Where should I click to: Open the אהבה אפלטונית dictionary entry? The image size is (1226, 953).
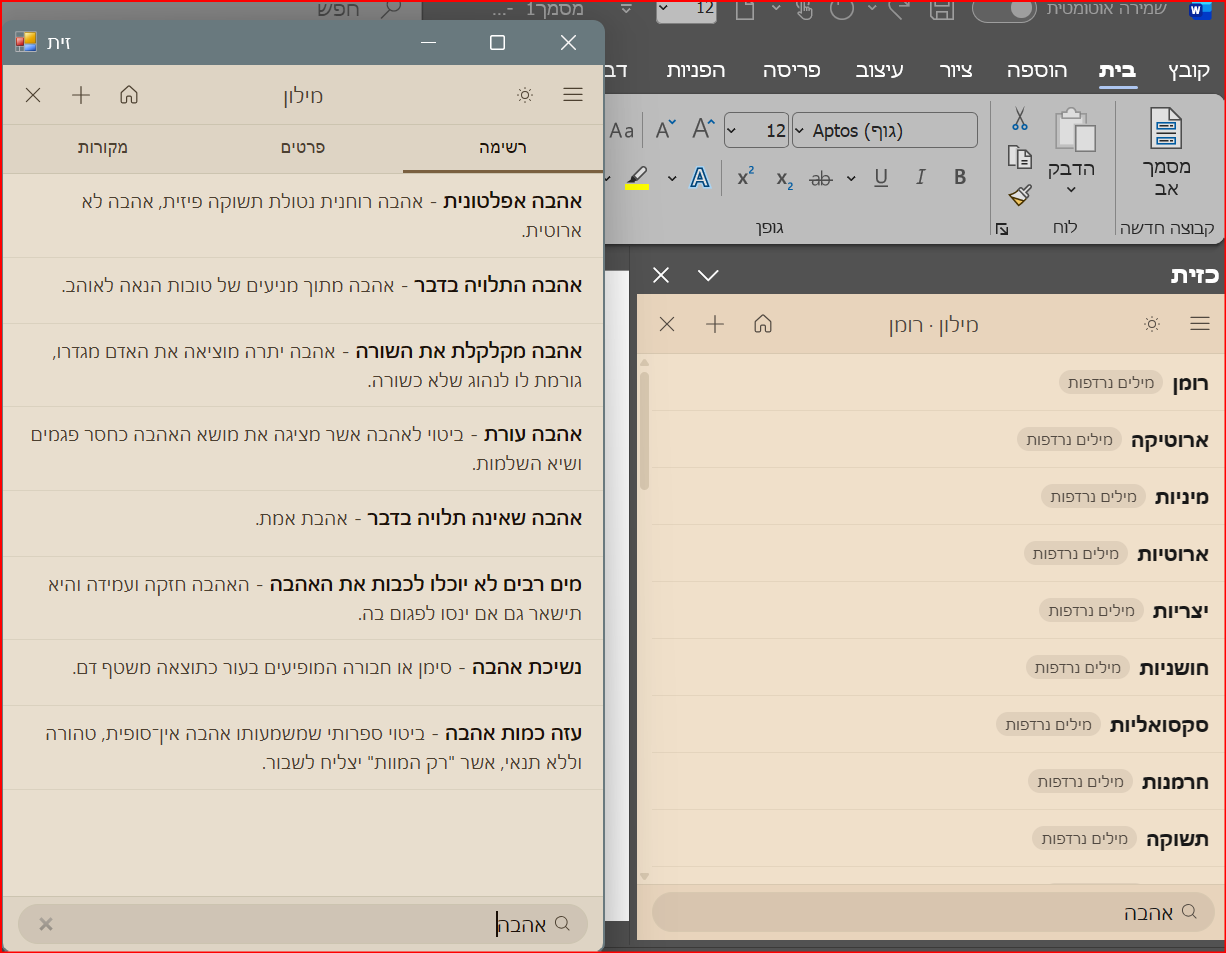[x=513, y=202]
